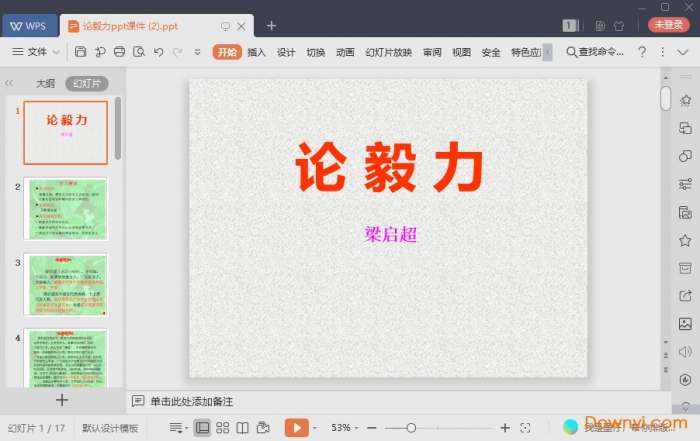Screen dimensions: 700x441
Task: Click the speaker icon in the right sidebar
Action: pyautogui.click(x=685, y=351)
